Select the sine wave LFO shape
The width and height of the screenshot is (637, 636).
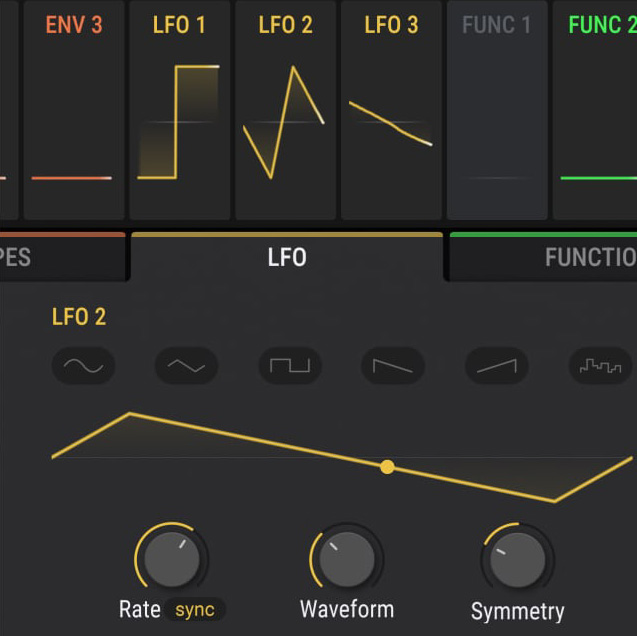tap(83, 366)
